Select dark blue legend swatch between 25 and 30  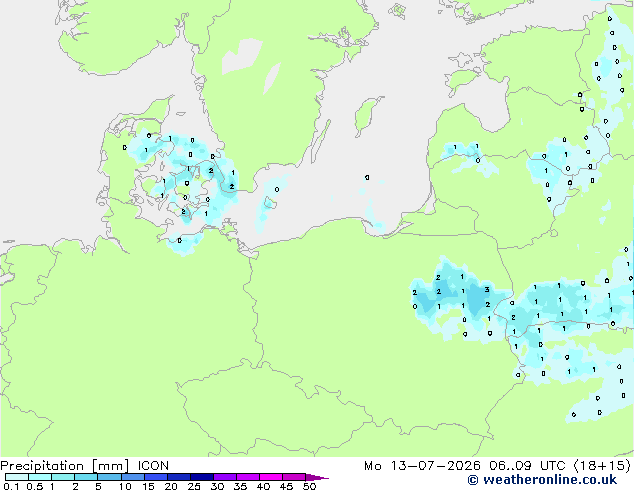[x=202, y=477]
